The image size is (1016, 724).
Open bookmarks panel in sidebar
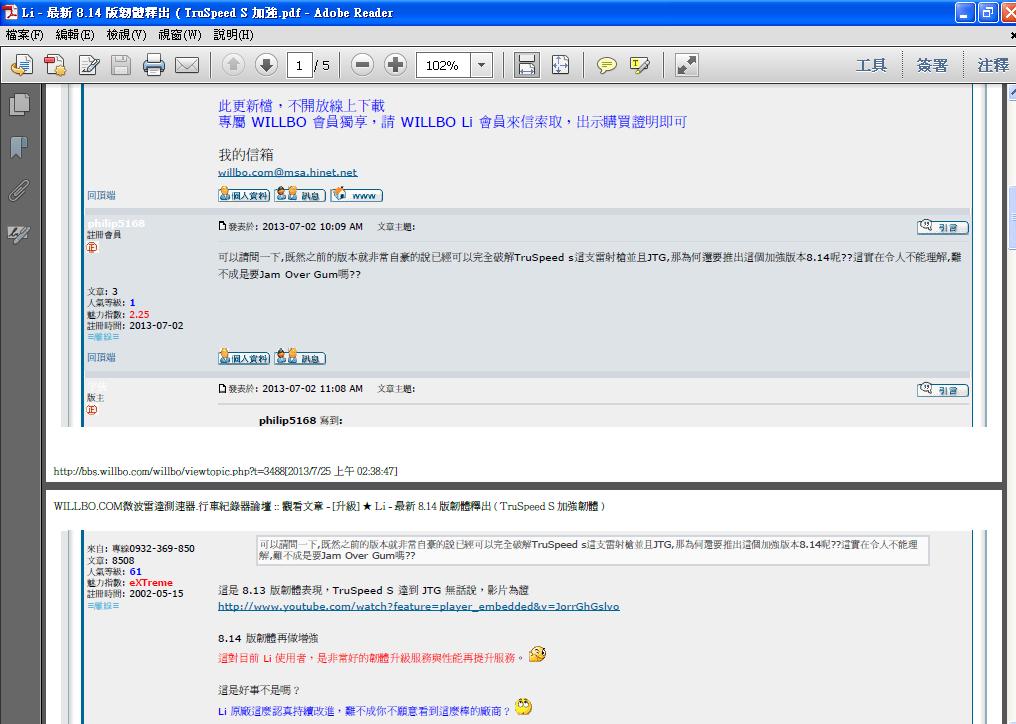coord(19,148)
